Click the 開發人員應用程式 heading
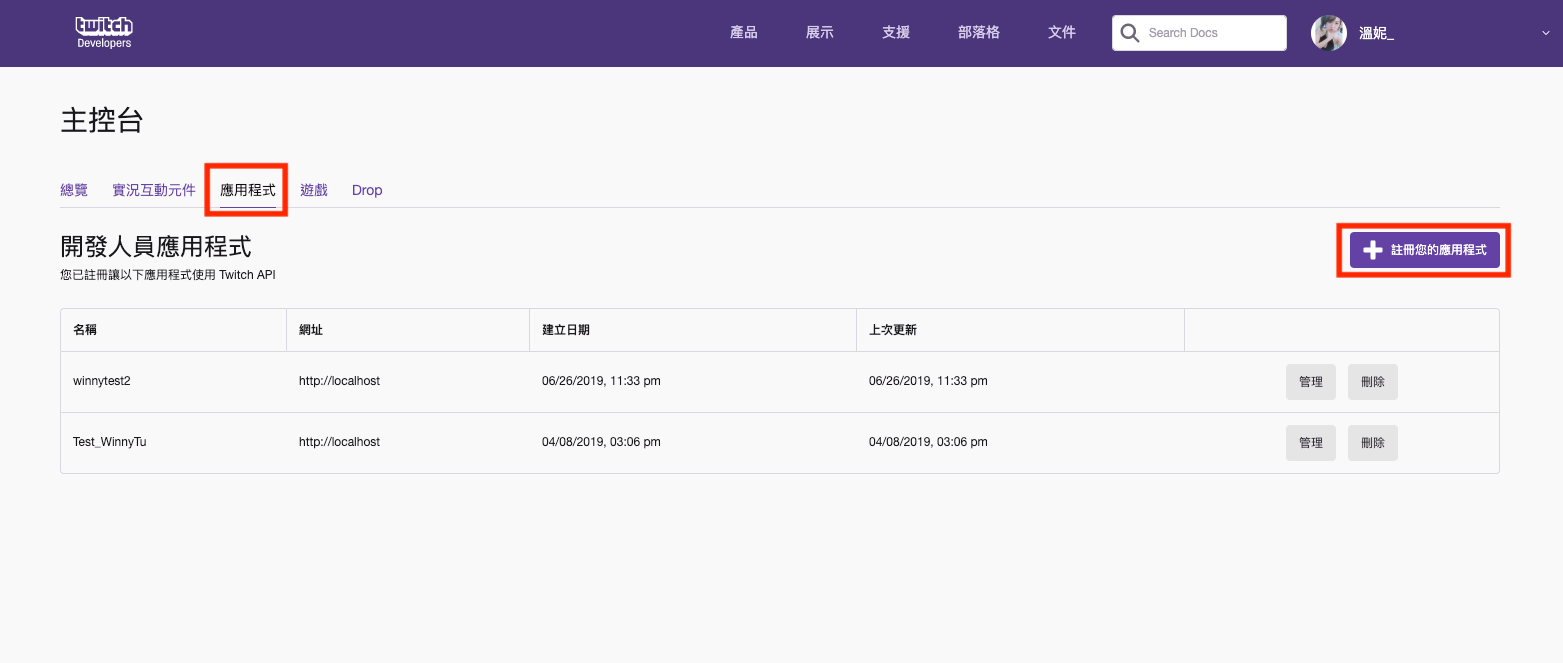This screenshot has width=1563, height=663. point(156,246)
